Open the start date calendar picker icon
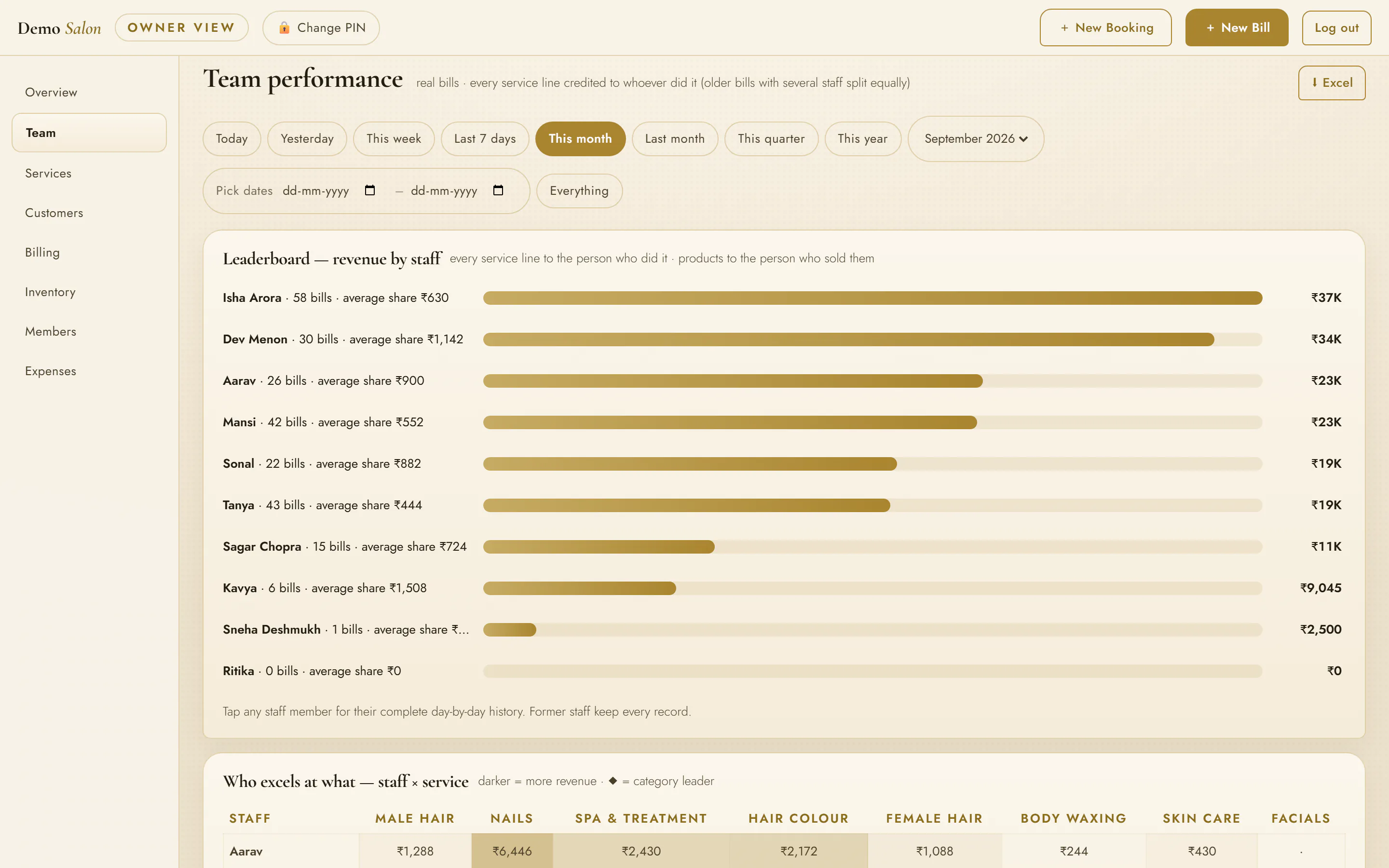 [370, 190]
